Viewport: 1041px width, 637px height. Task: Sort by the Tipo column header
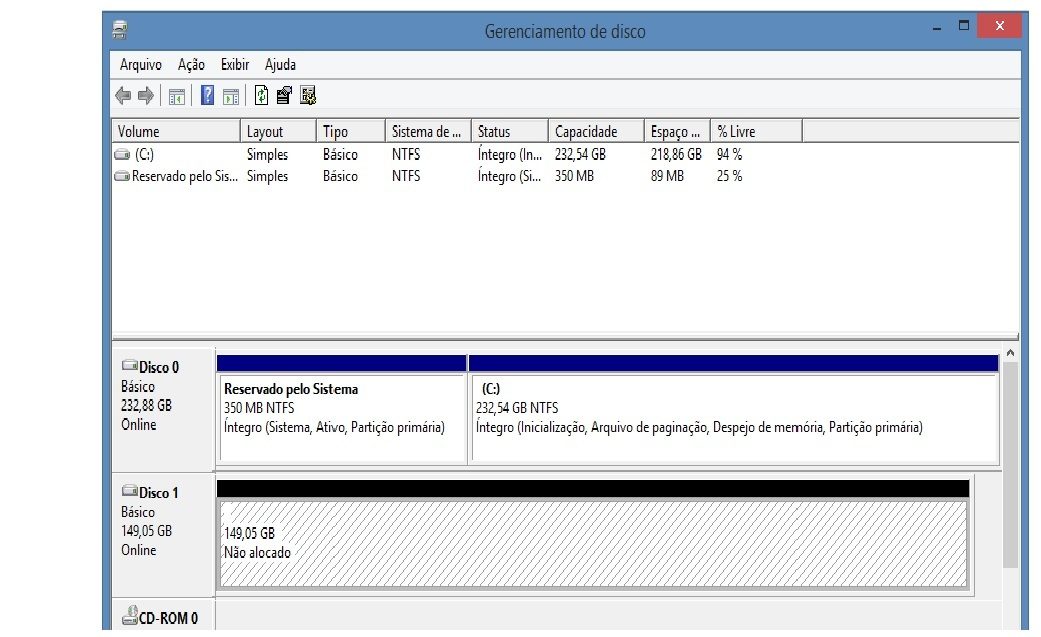click(x=351, y=132)
